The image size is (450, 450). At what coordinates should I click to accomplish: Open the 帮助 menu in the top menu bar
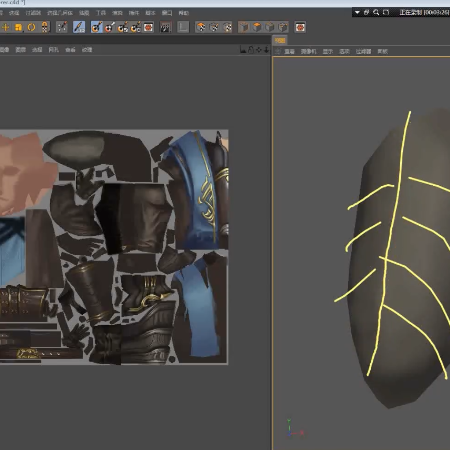[183, 13]
